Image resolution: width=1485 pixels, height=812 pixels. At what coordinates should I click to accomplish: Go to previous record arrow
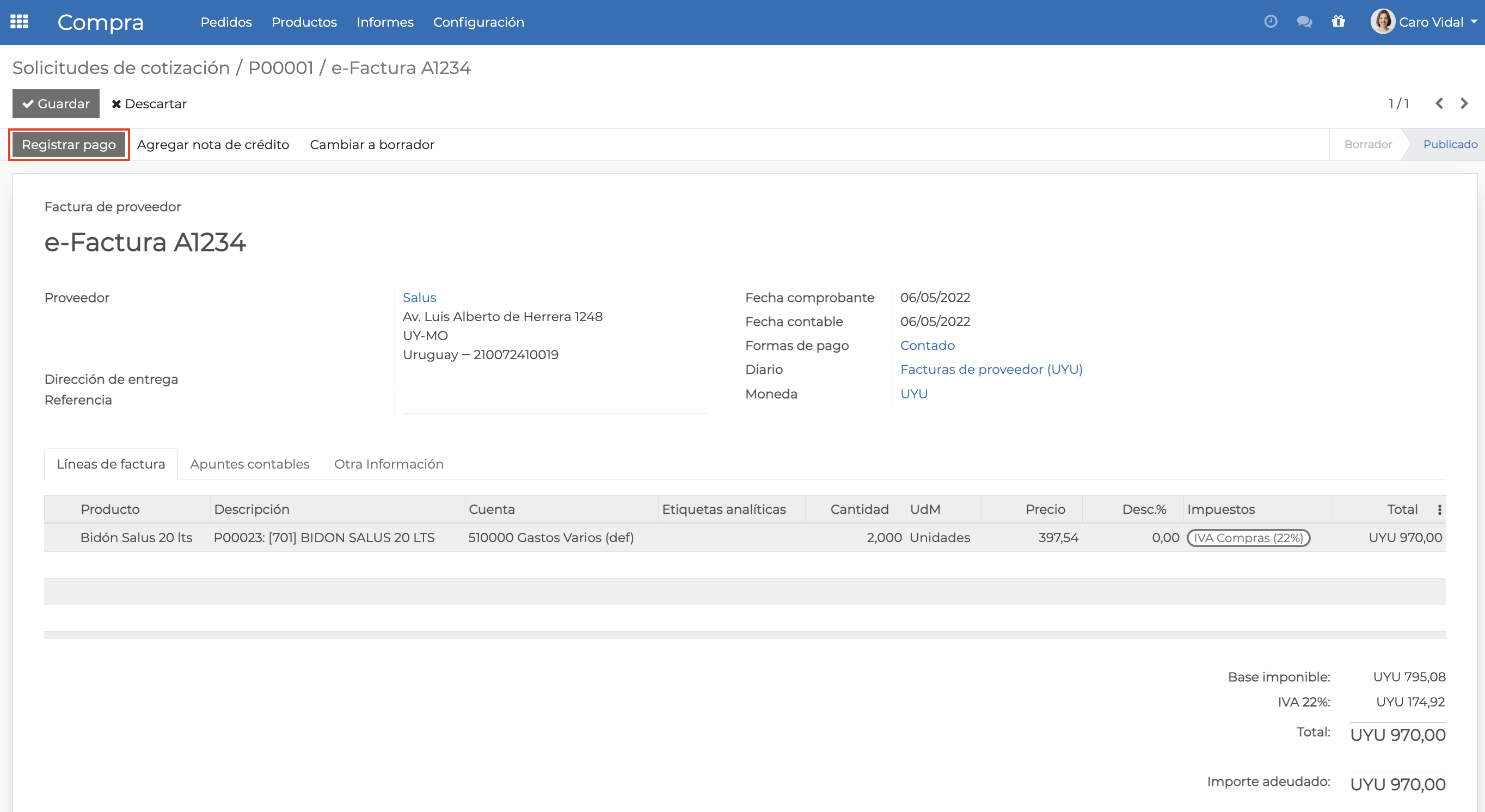(1439, 103)
